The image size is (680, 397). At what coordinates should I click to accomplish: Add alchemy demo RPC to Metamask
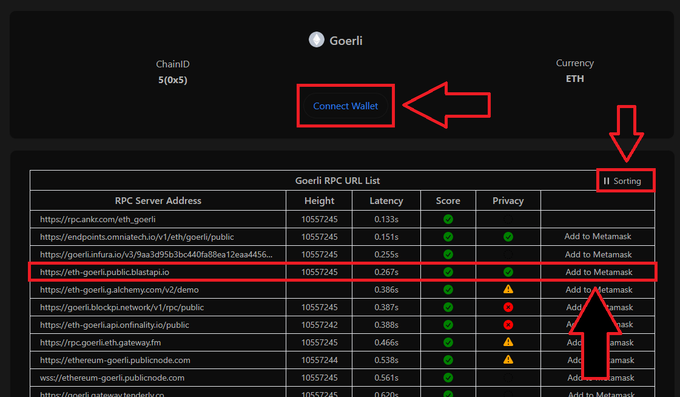(x=598, y=289)
